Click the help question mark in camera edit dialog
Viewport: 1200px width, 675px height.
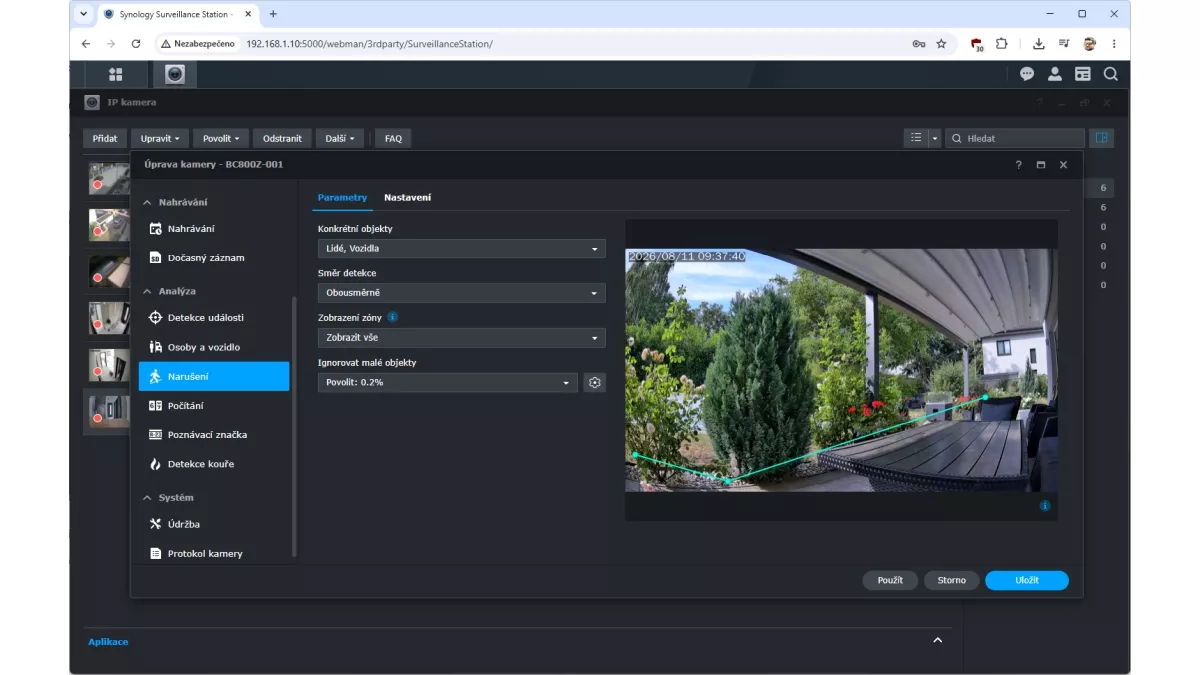tap(1019, 165)
